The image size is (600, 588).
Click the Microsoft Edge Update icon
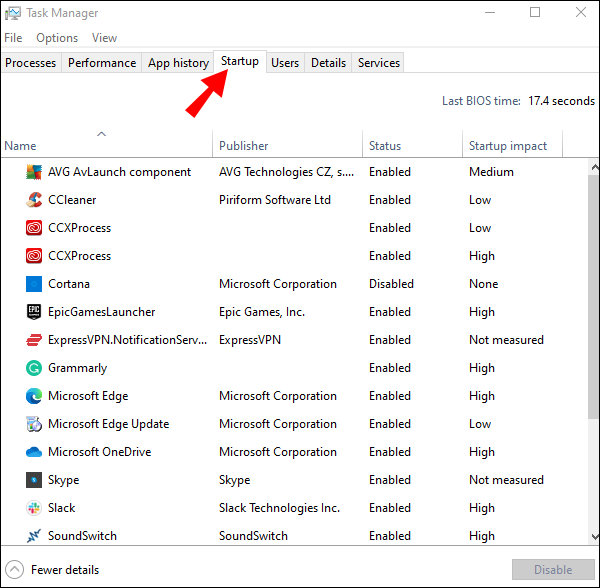coord(34,424)
